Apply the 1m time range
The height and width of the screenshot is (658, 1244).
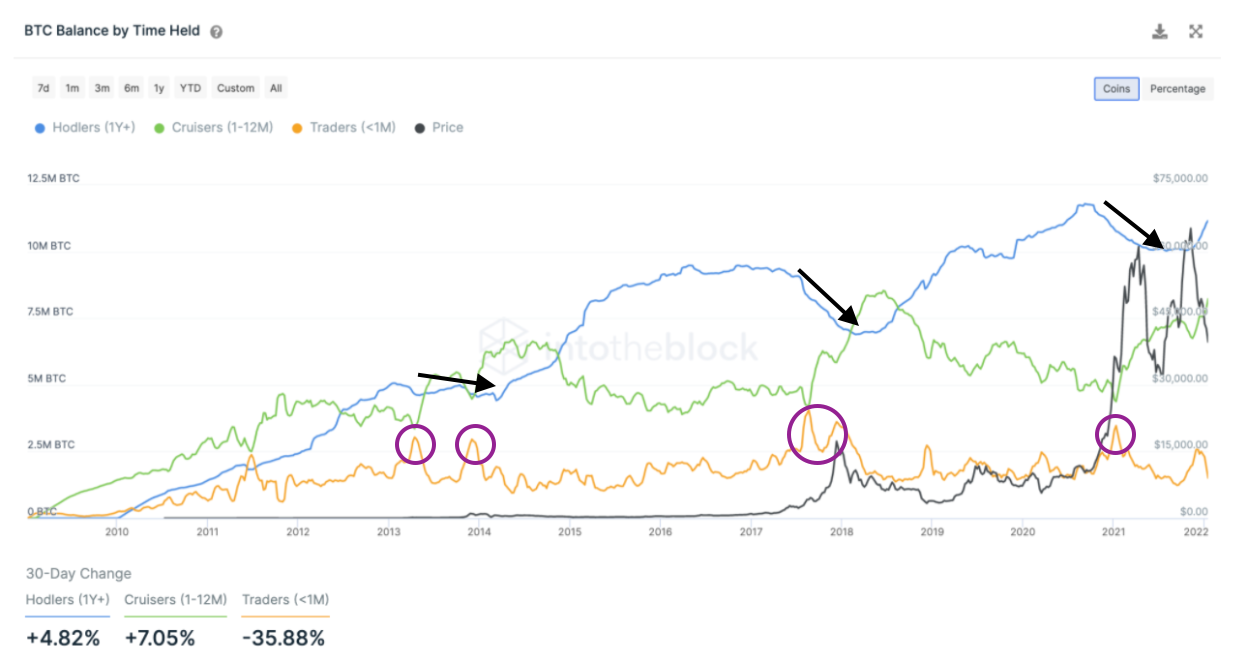(71, 88)
